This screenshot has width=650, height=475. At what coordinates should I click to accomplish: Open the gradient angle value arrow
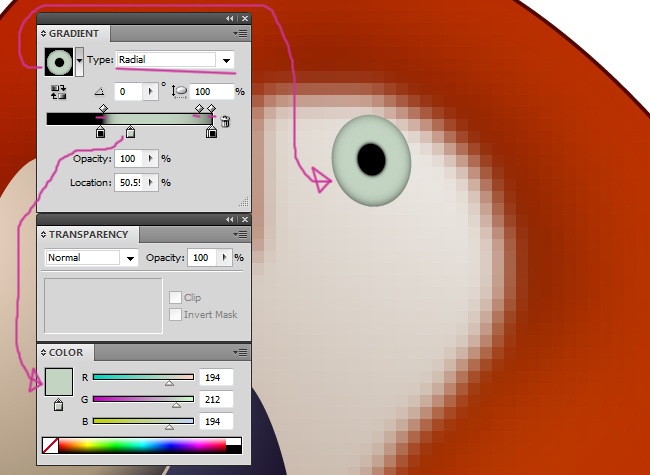tap(151, 91)
